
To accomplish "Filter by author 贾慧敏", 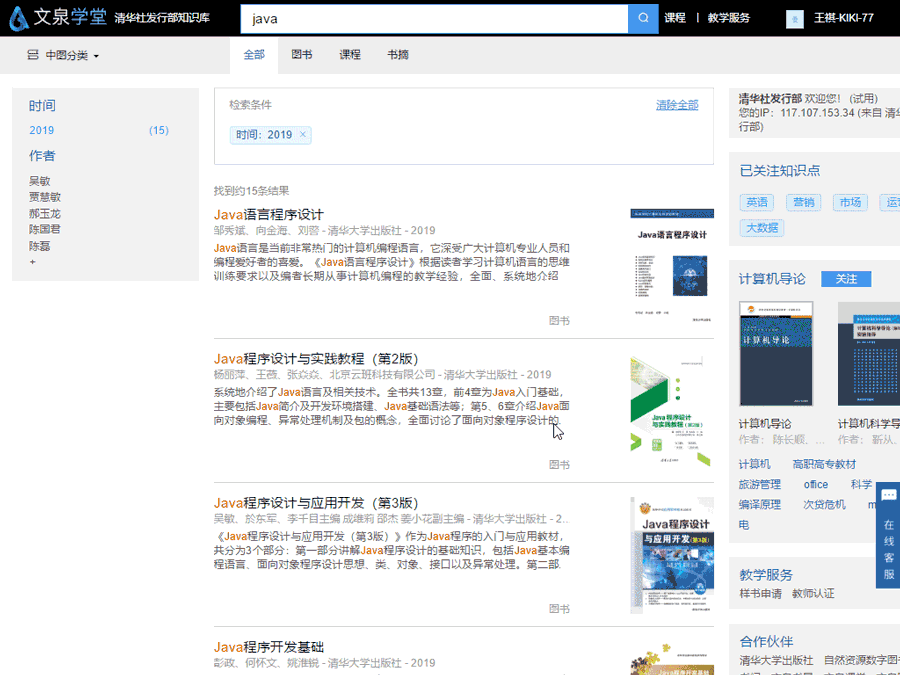I will pyautogui.click(x=45, y=197).
